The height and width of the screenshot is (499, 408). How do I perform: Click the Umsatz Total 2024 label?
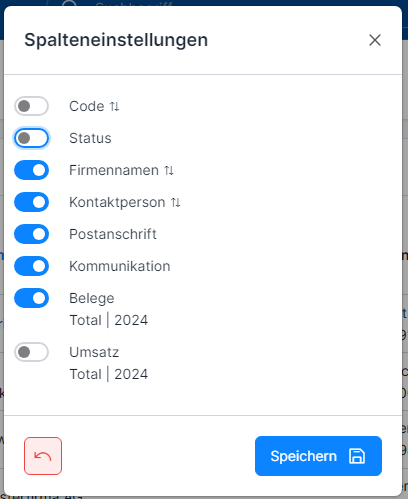click(x=108, y=363)
